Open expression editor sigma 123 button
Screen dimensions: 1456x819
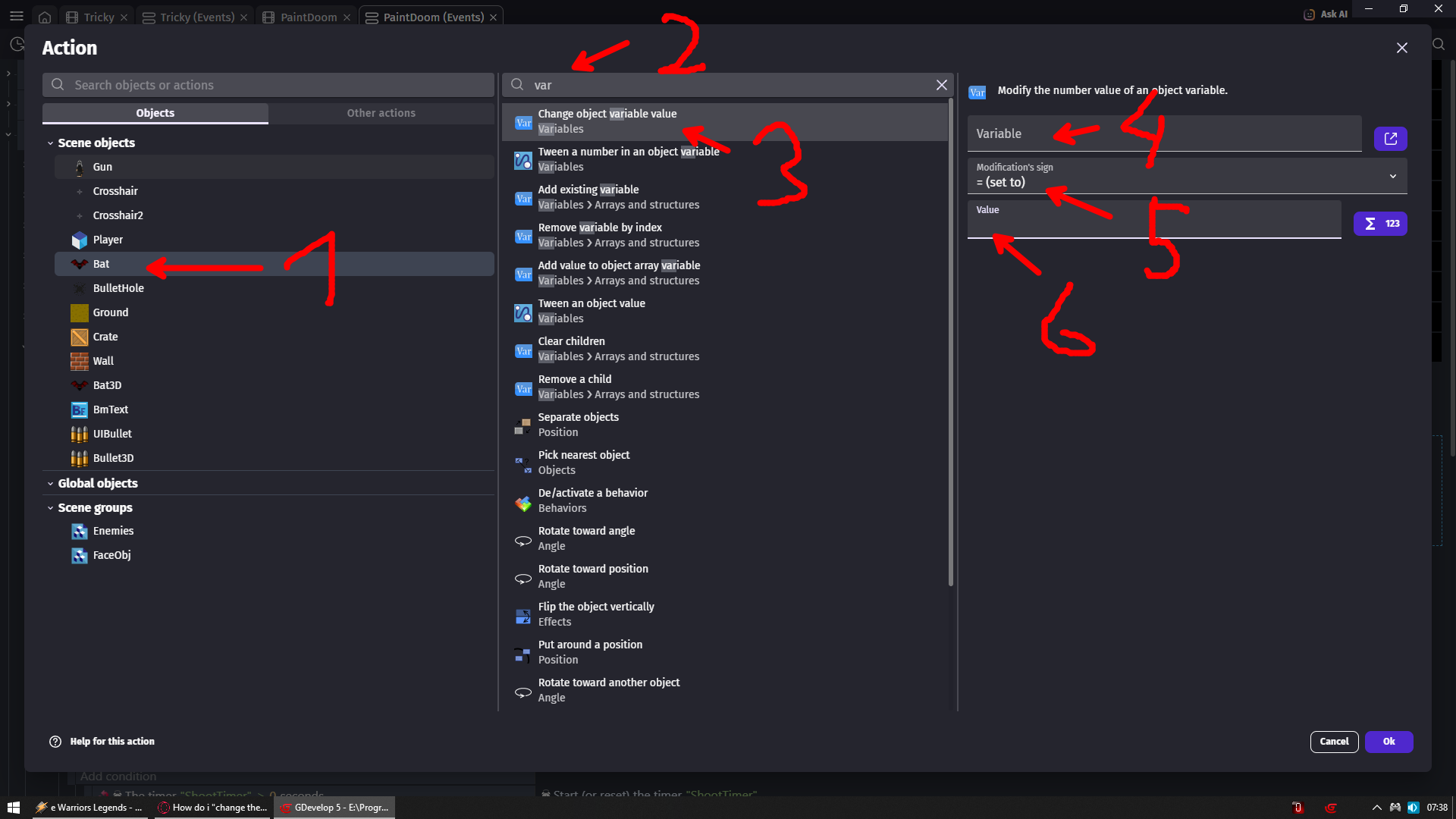(1380, 224)
